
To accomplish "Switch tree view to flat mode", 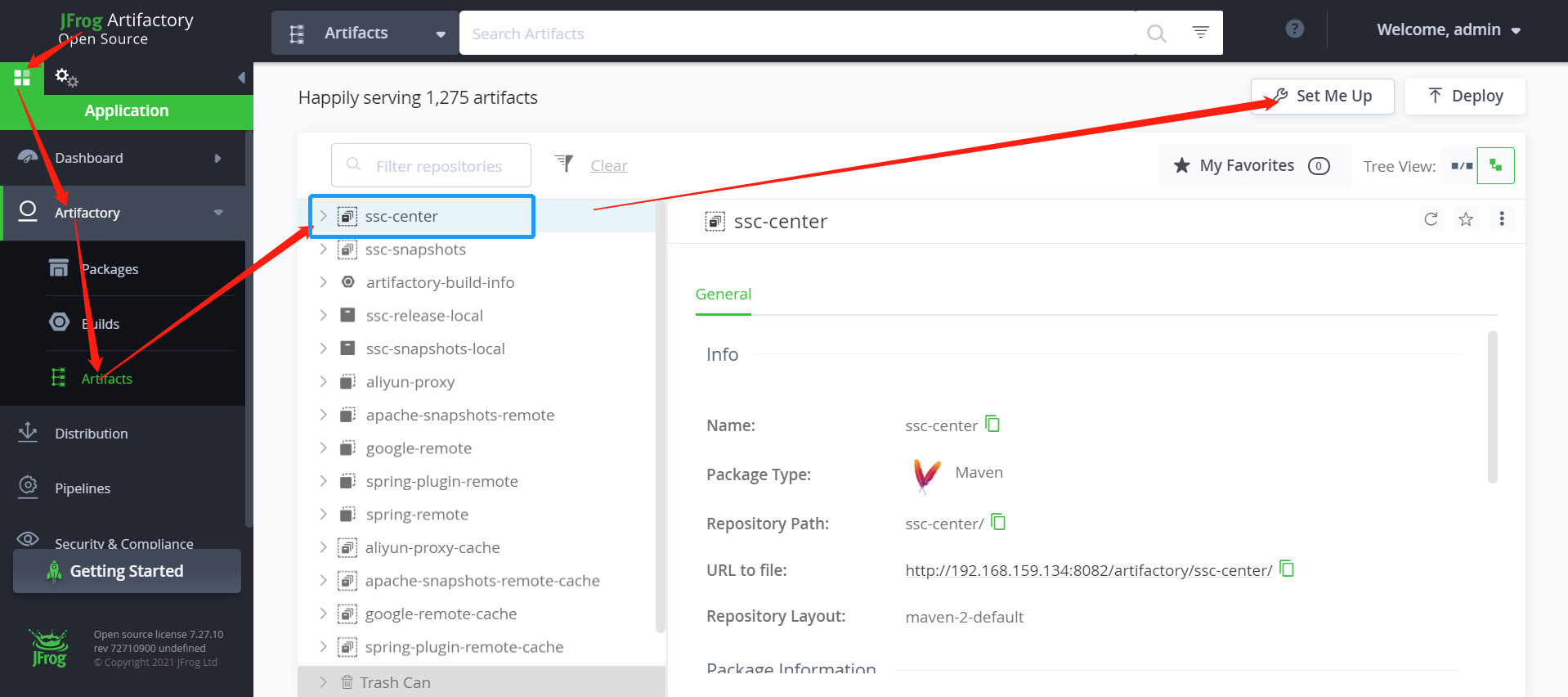I will (x=1462, y=166).
